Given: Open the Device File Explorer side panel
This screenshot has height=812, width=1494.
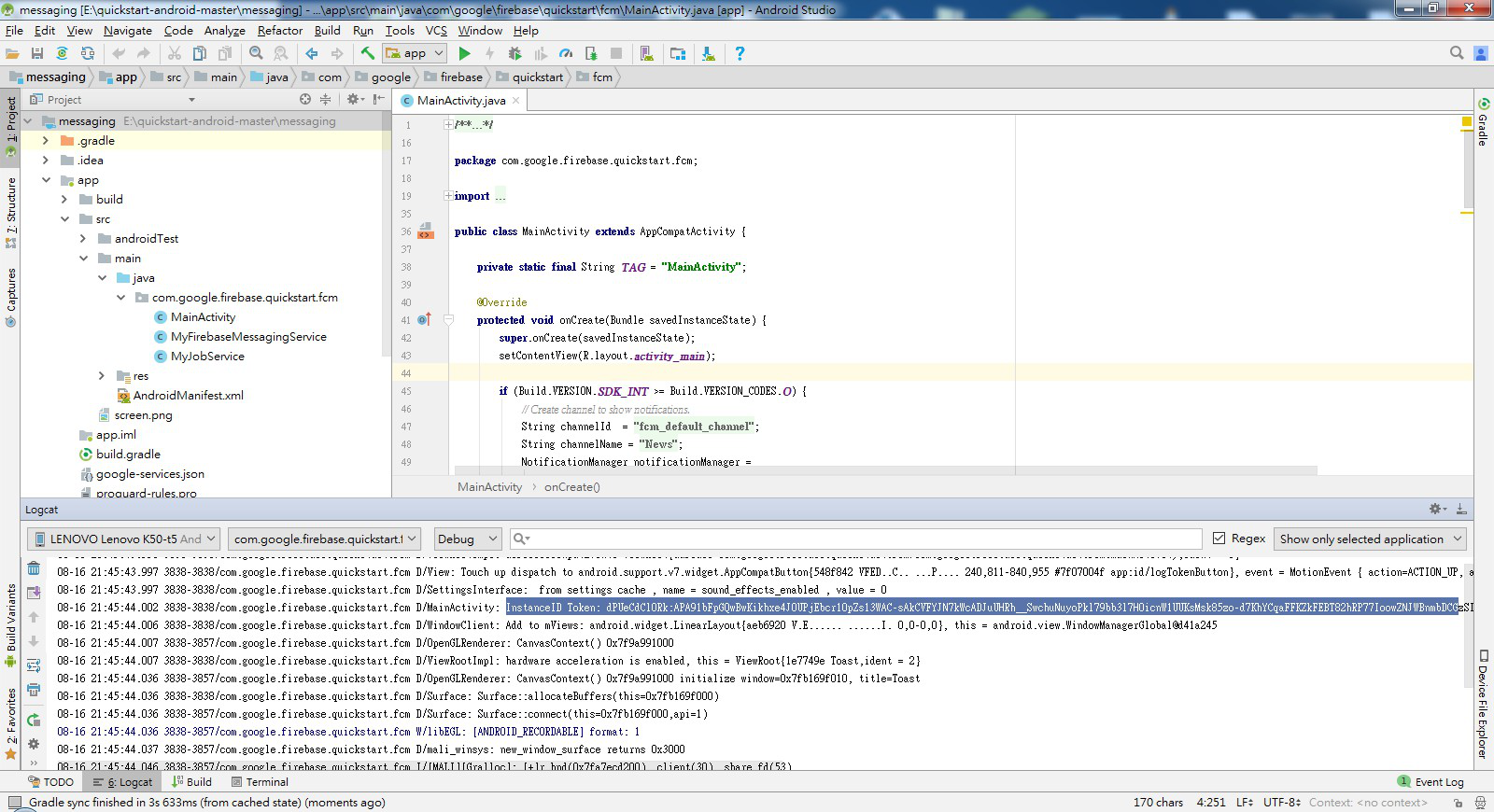Looking at the screenshot, I should tap(1484, 705).
